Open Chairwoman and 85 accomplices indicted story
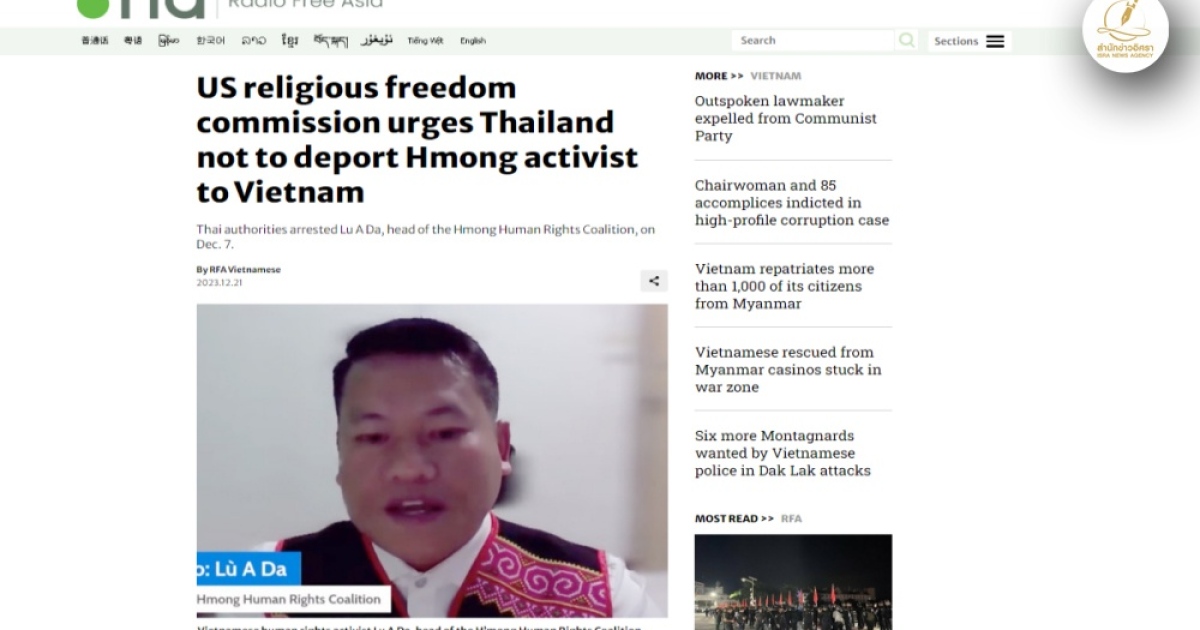Viewport: 1200px width, 630px height. 792,202
